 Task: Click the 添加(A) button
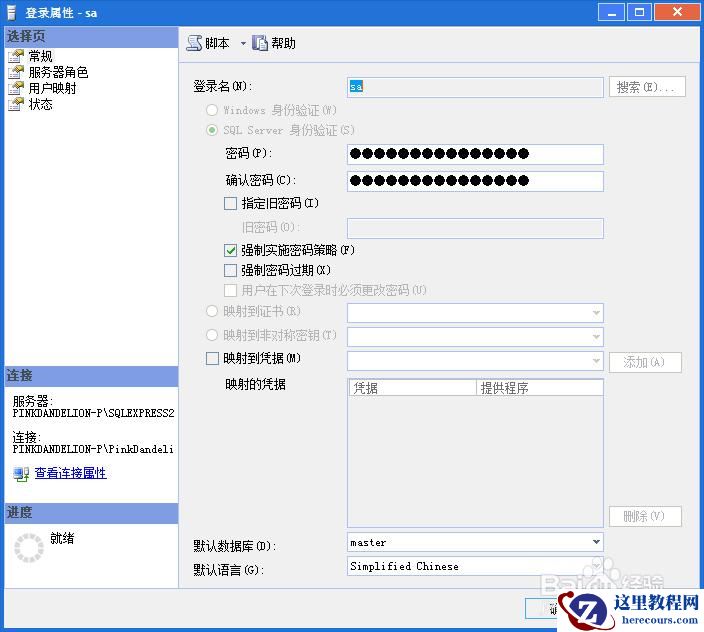tap(645, 362)
